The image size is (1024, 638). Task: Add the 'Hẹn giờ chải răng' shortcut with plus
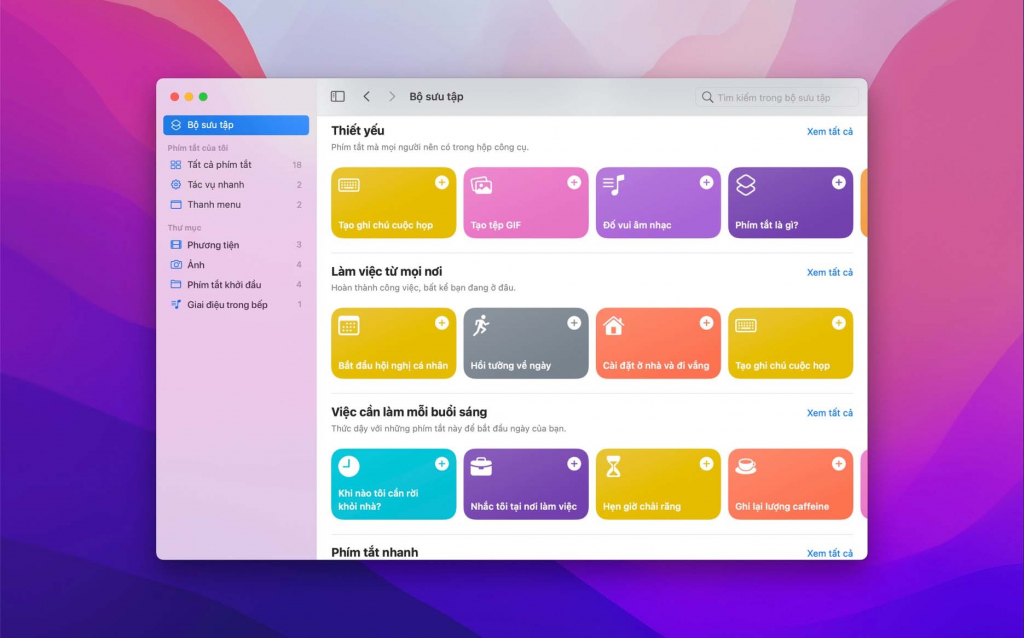pos(706,464)
